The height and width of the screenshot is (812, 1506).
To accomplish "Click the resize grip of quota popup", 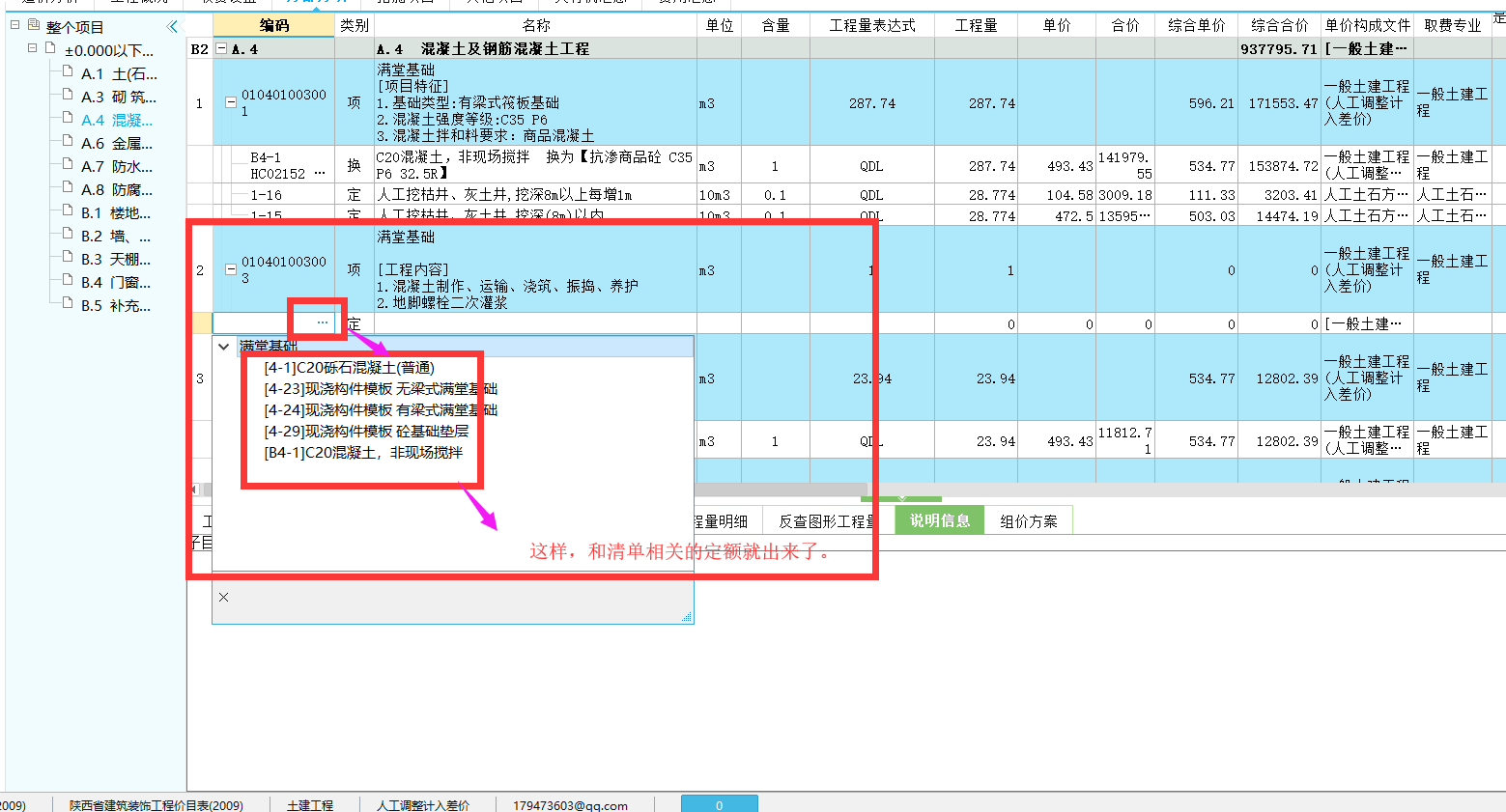I will click(687, 616).
